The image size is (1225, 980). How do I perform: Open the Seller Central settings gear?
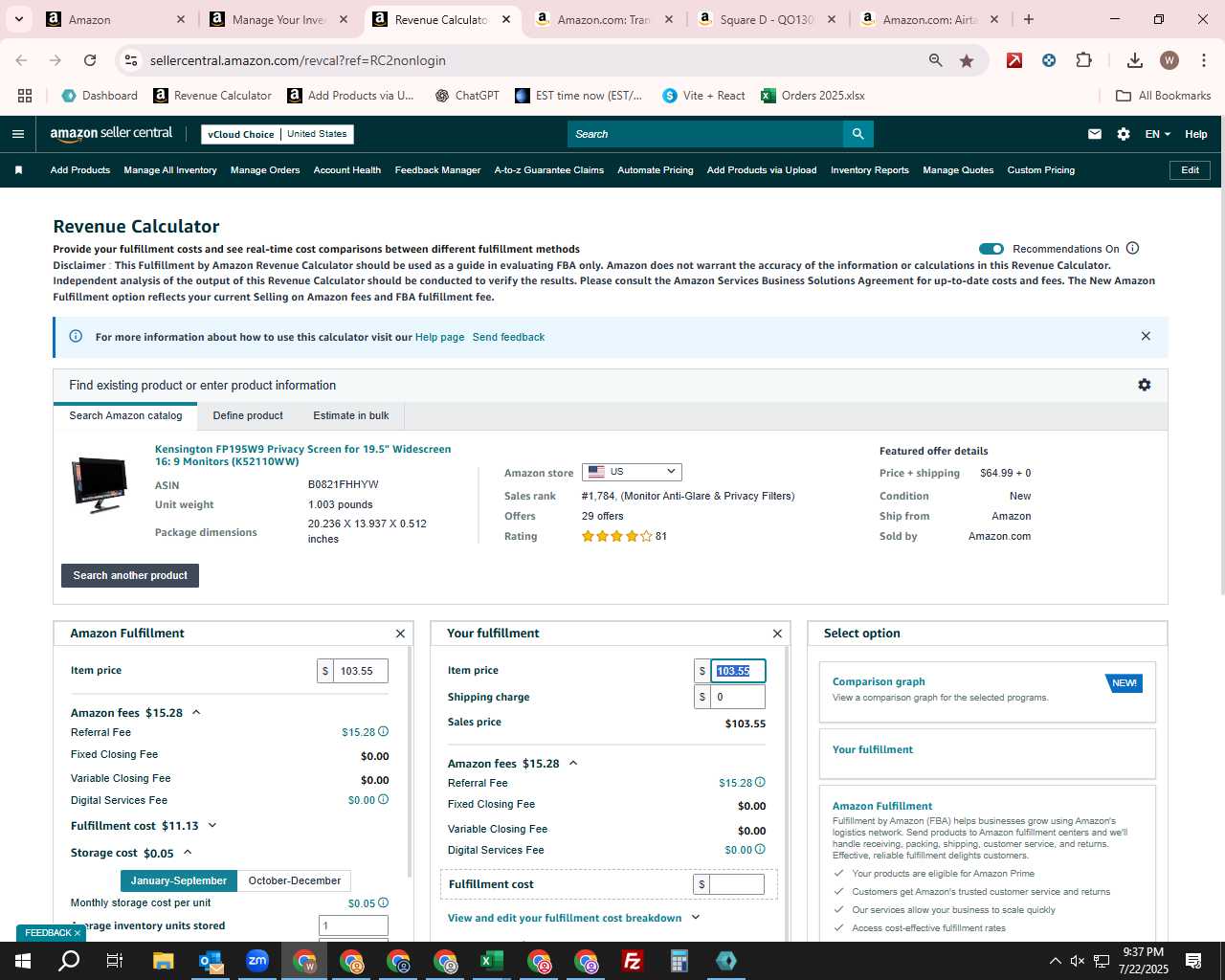click(x=1124, y=134)
